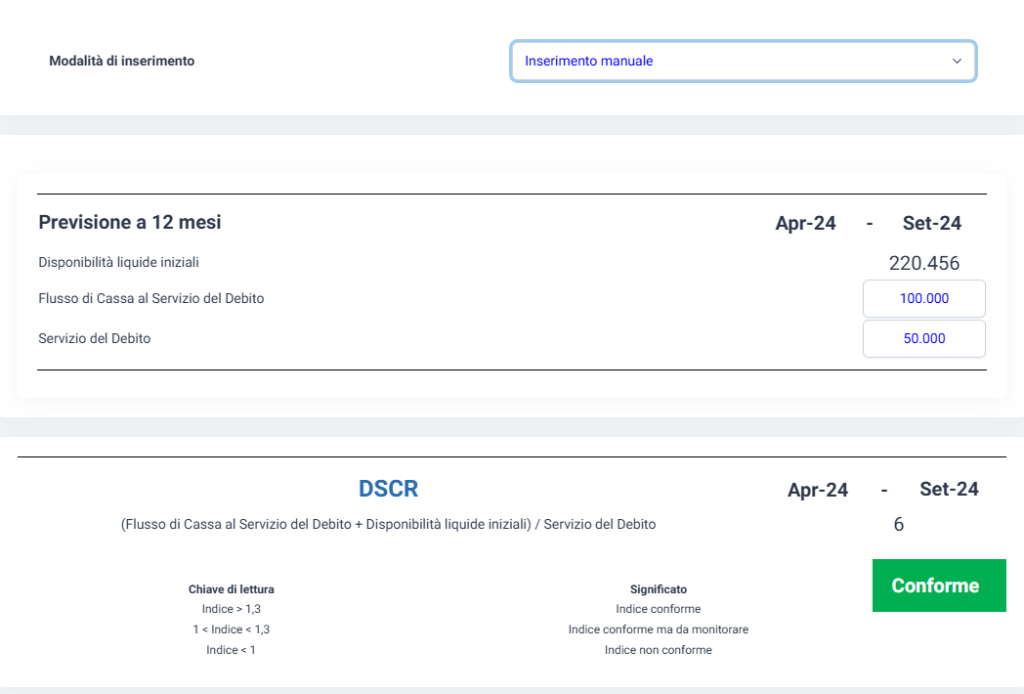The image size is (1024, 694).
Task: Click the Servizio del Debito row label
Action: click(x=94, y=338)
